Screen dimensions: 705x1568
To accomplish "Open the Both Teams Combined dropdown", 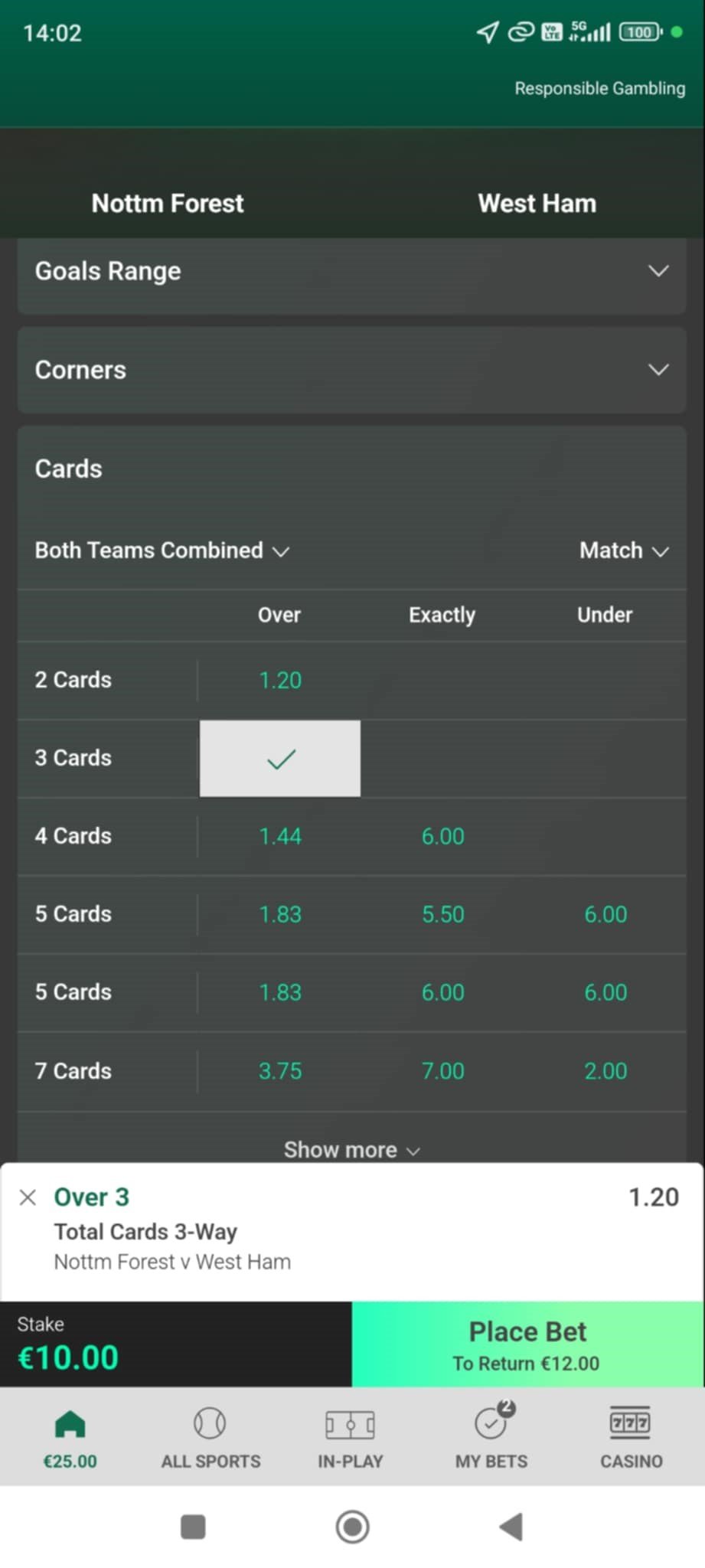I will (162, 550).
